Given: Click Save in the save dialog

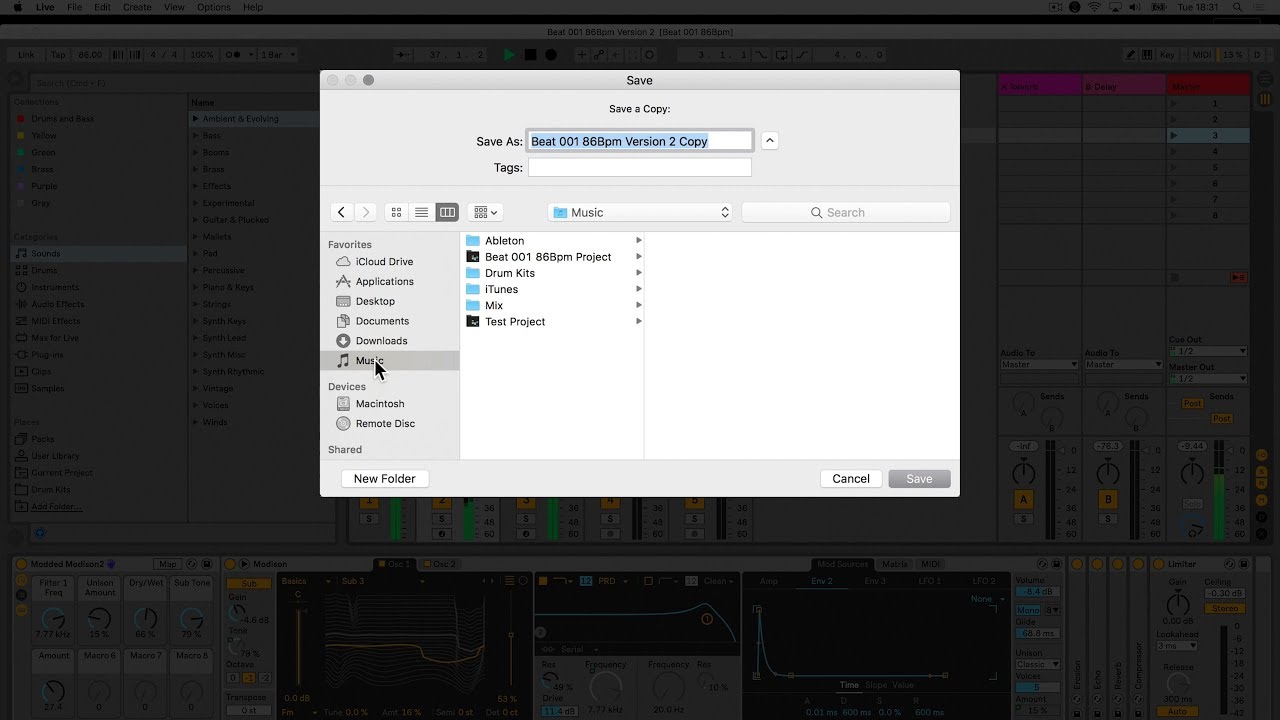Looking at the screenshot, I should point(919,479).
